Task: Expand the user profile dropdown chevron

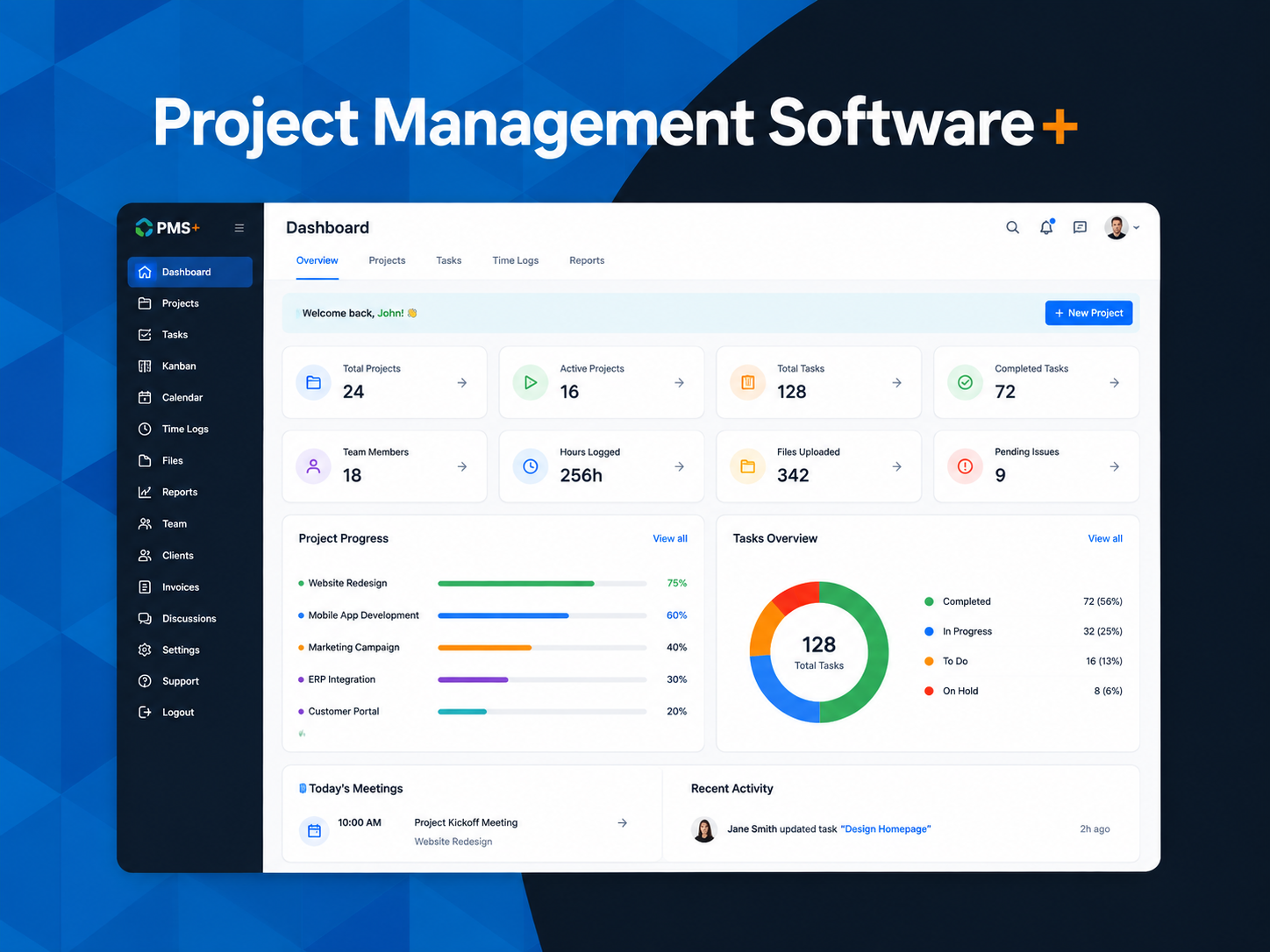Action: 1137,228
